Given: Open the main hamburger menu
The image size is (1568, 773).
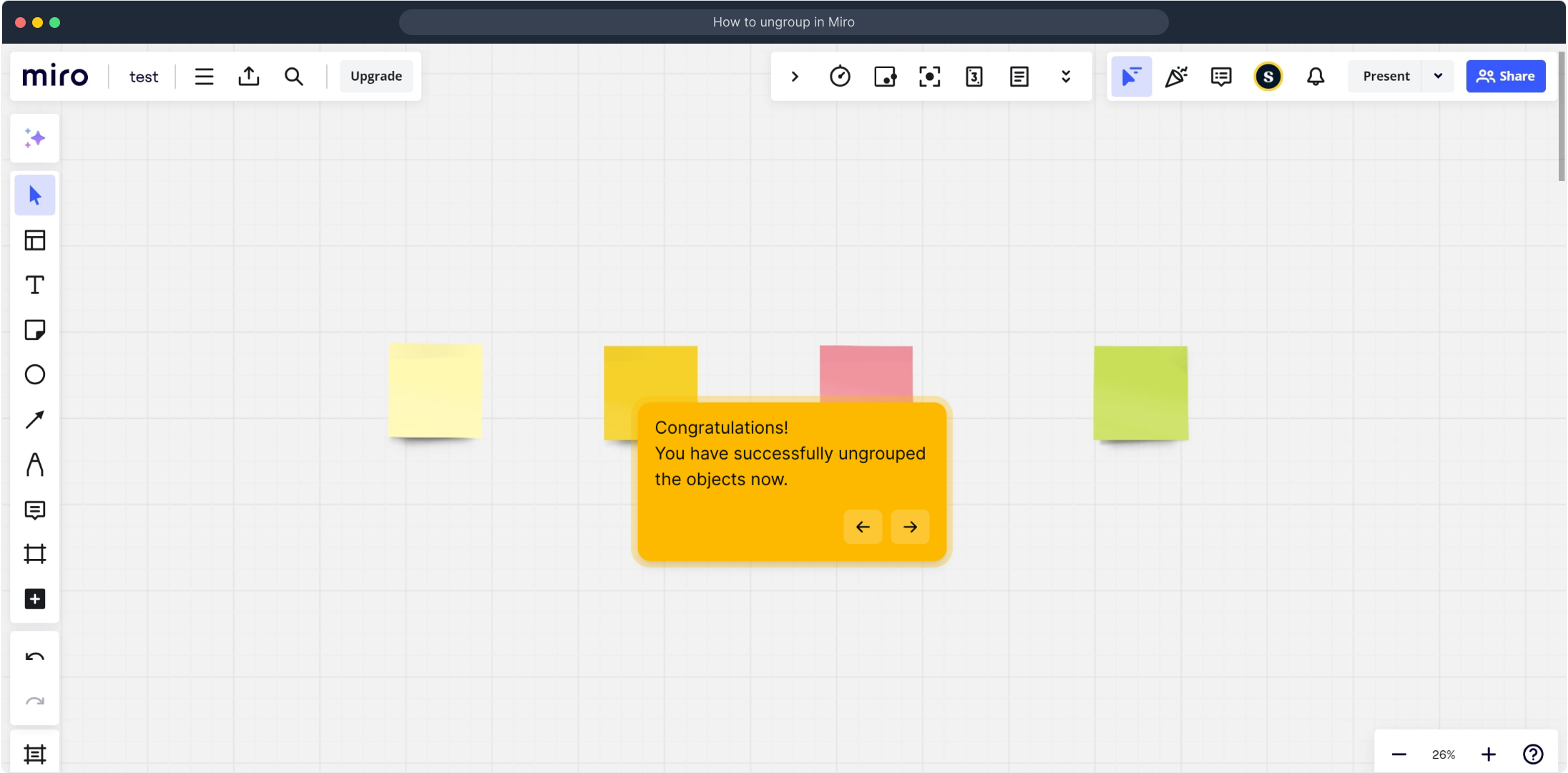Looking at the screenshot, I should pyautogui.click(x=204, y=77).
